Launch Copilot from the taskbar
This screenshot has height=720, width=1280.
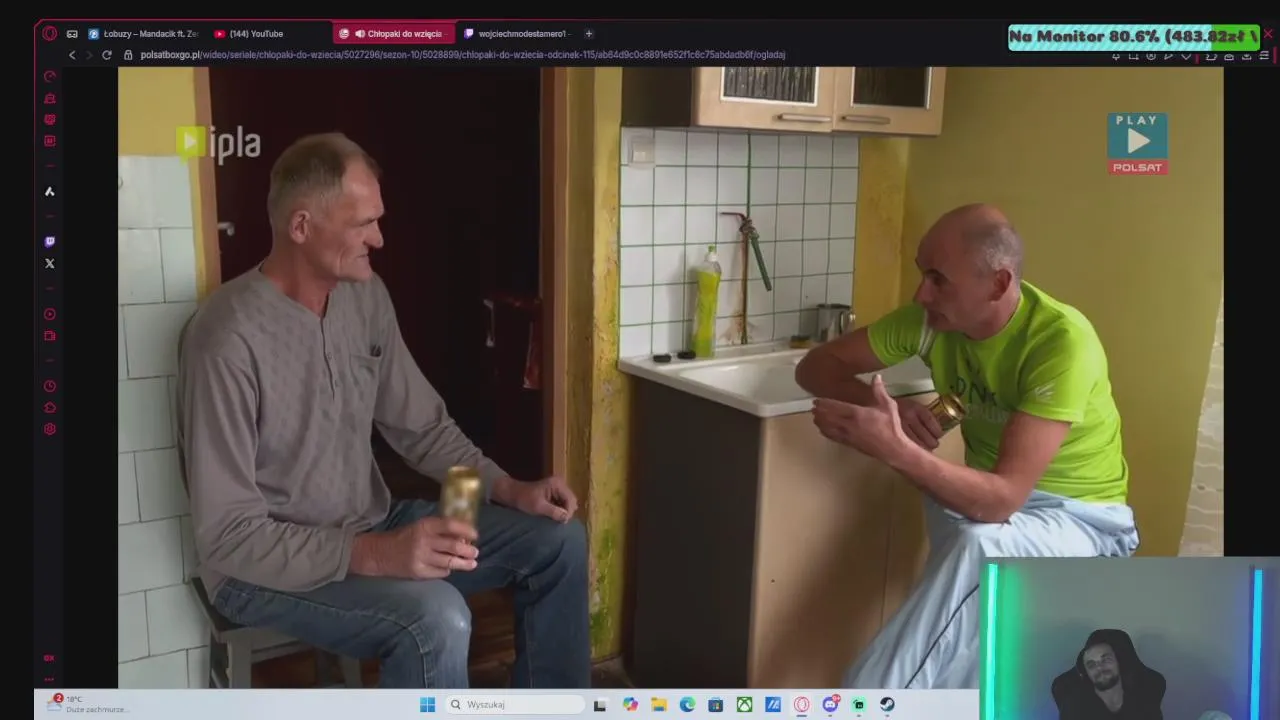[x=630, y=705]
